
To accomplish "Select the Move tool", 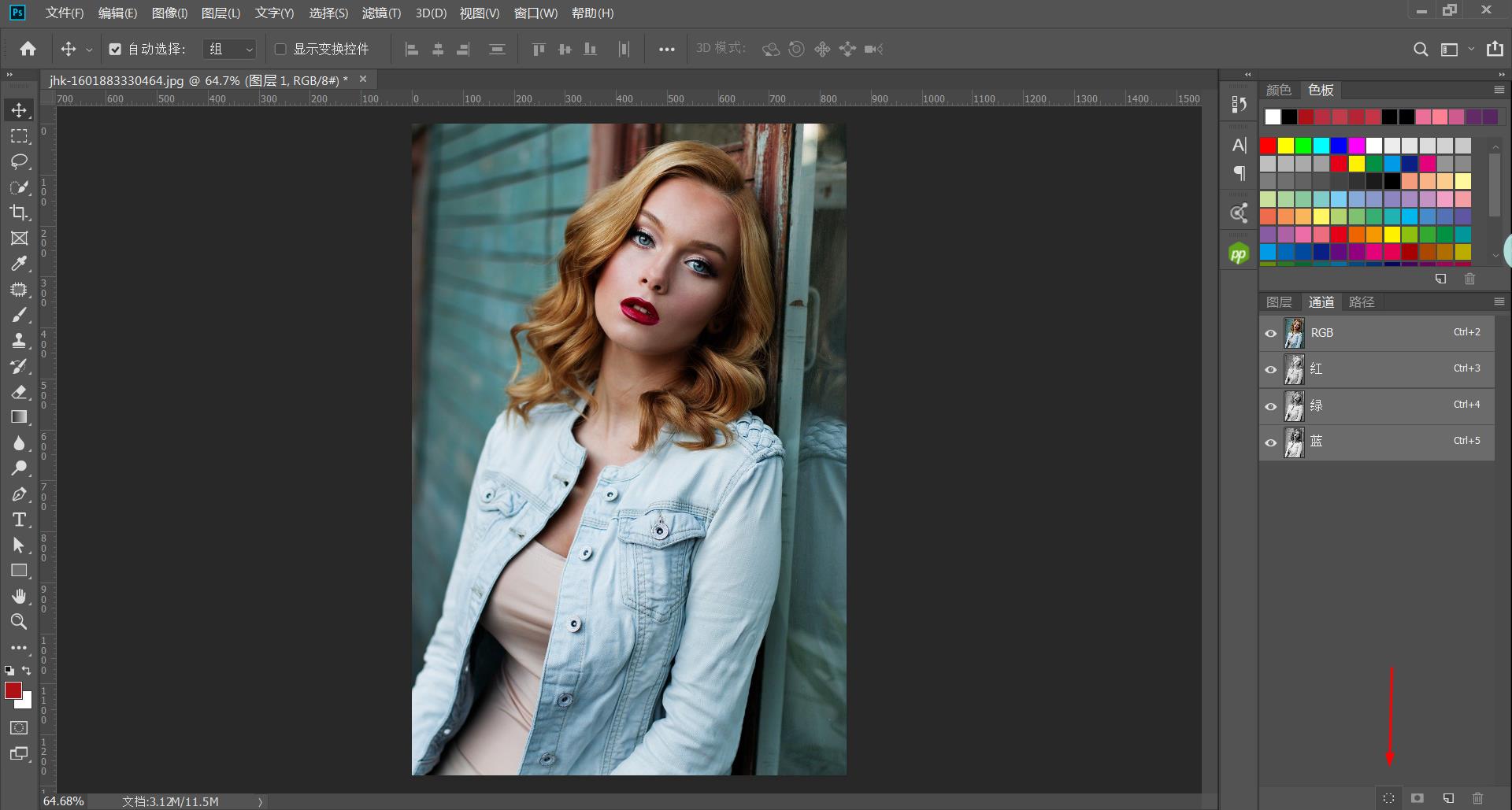I will click(x=19, y=110).
